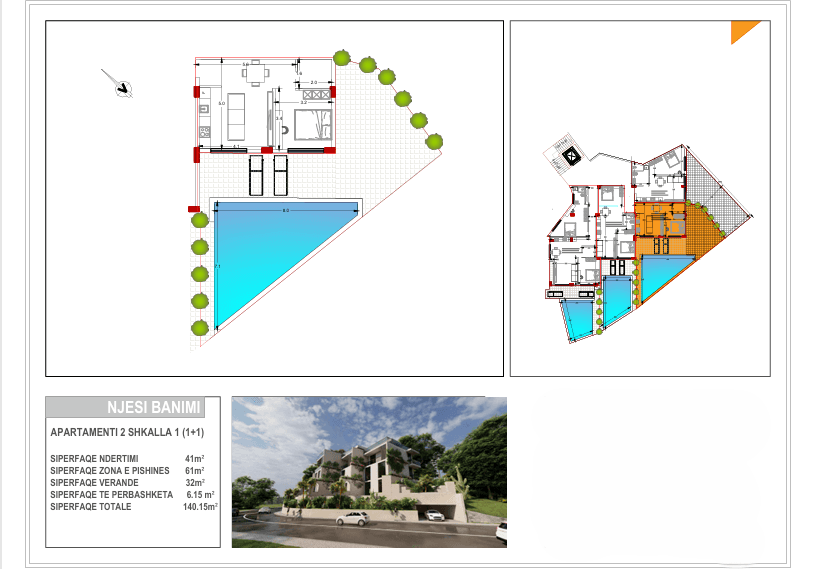Open the building exterior render image
This screenshot has height=569, width=814.
click(x=369, y=472)
